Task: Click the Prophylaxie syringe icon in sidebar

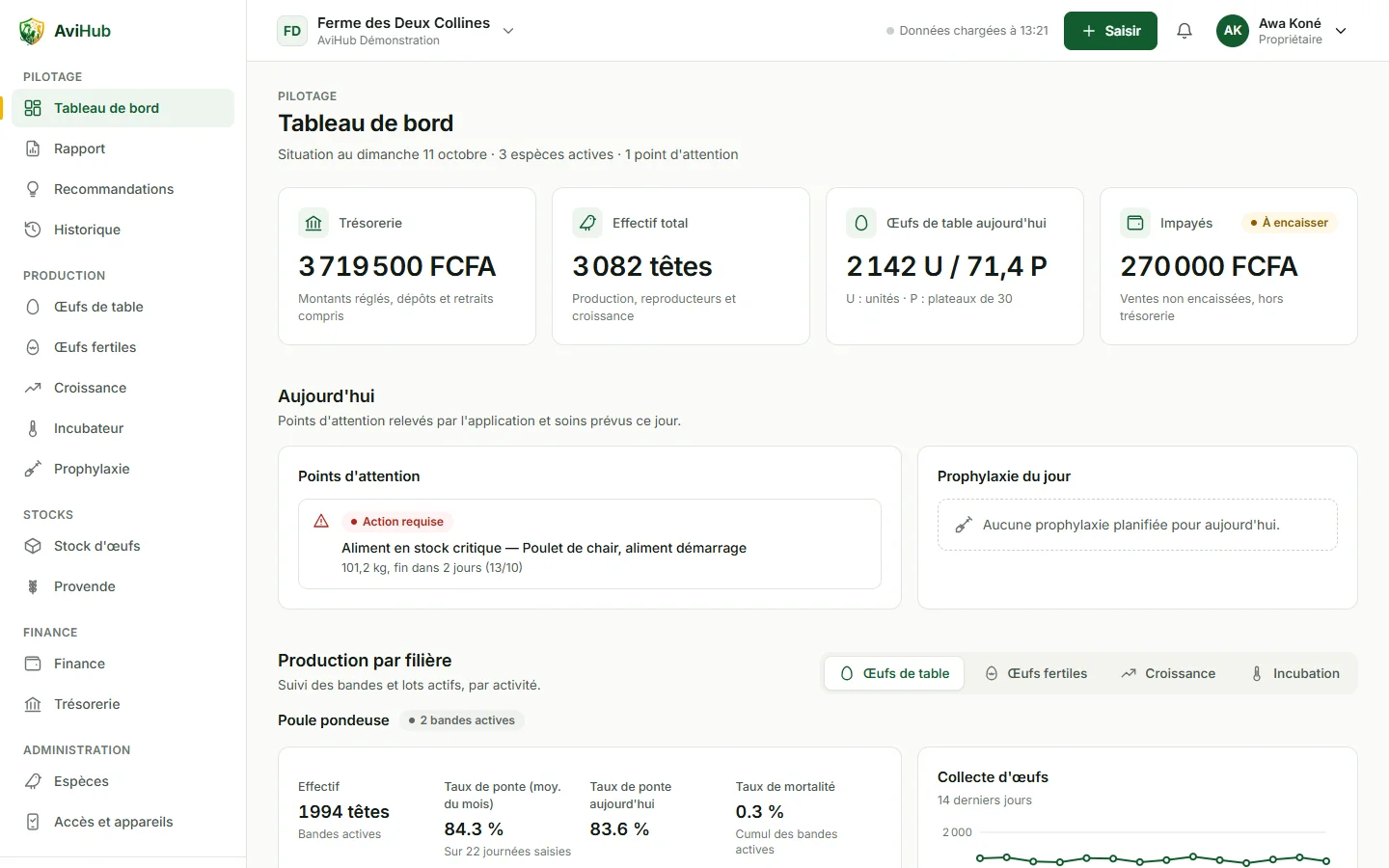Action: [x=33, y=469]
